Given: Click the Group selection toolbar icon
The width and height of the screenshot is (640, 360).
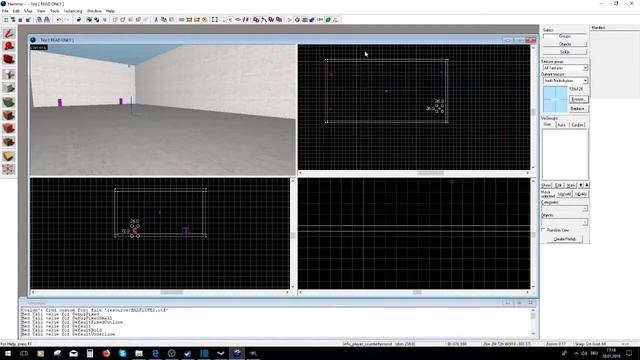Looking at the screenshot, I should [x=89, y=20].
